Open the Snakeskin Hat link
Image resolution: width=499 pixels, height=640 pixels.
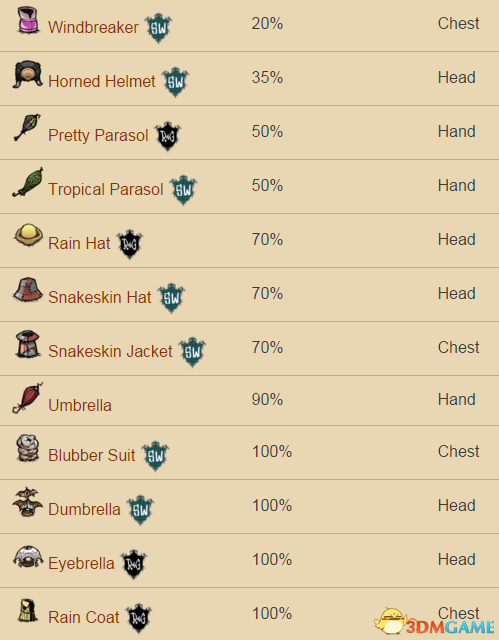tap(100, 297)
